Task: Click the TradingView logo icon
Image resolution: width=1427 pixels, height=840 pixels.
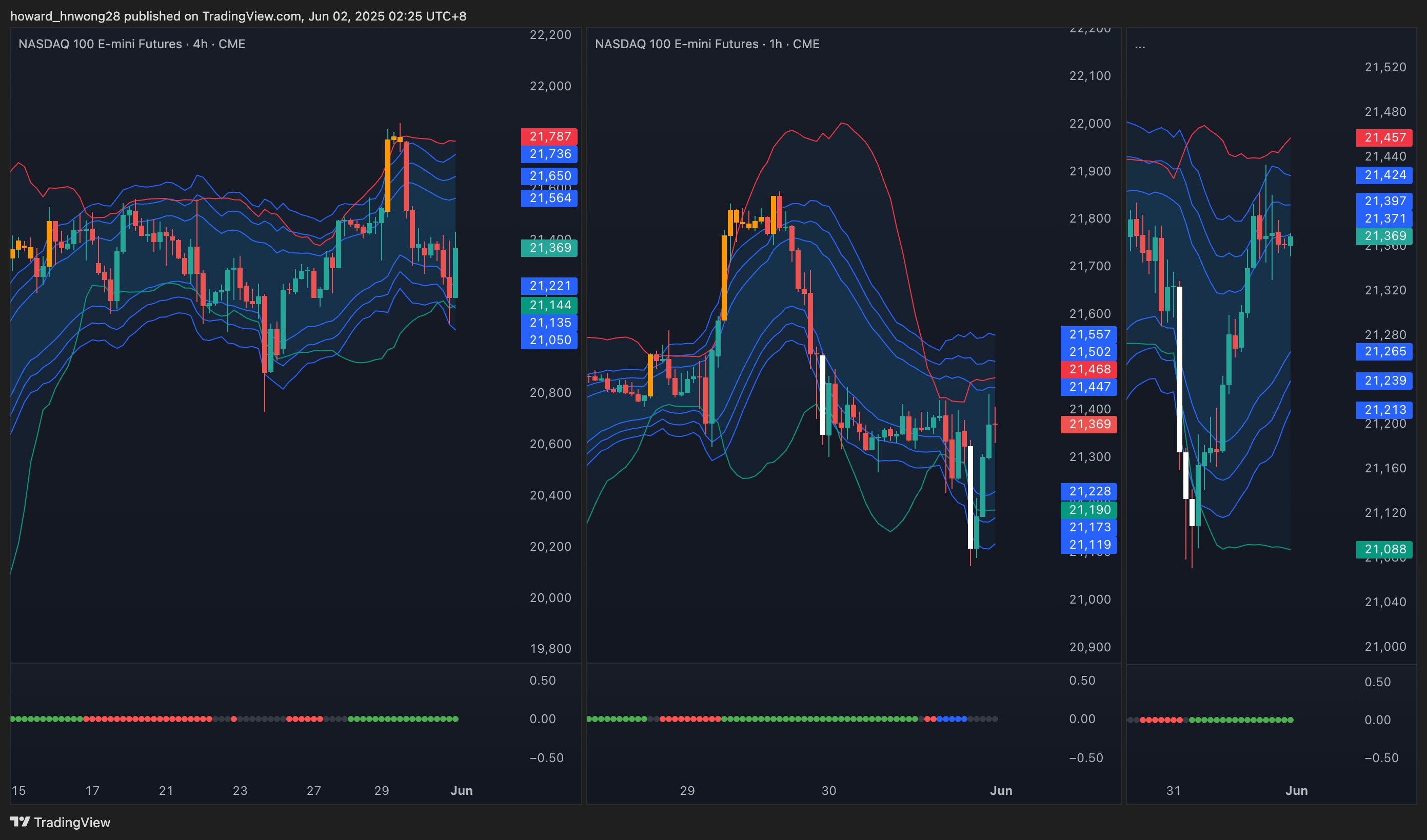Action: pos(20,822)
